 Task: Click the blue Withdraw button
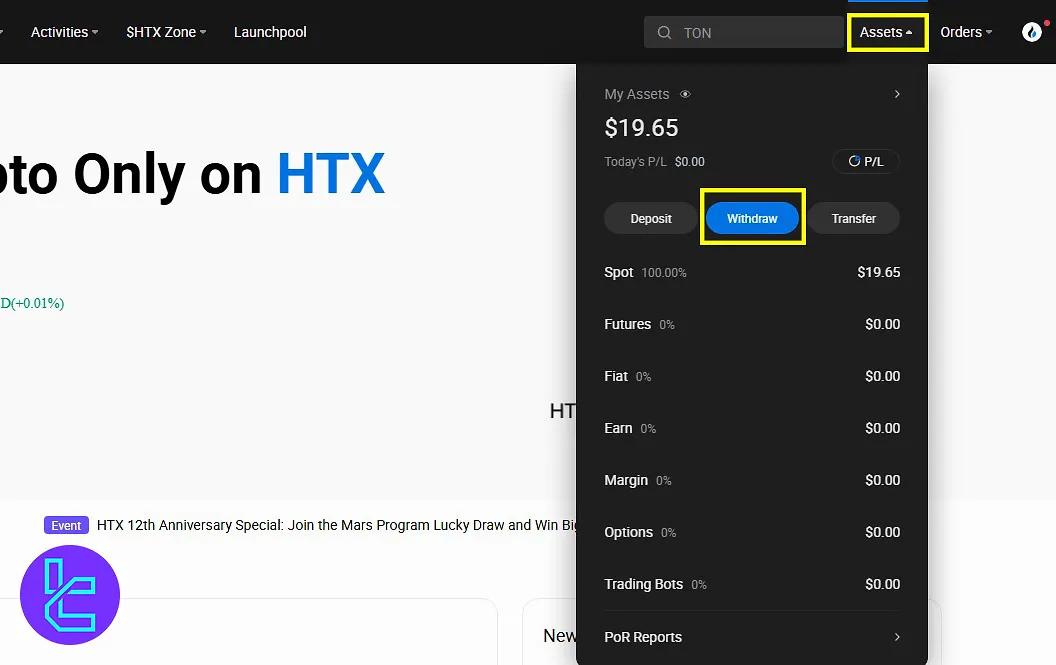[x=752, y=218]
